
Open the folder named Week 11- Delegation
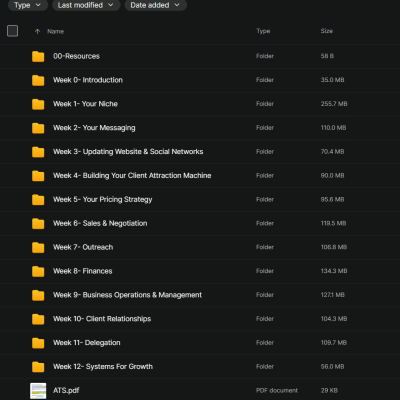tap(87, 343)
